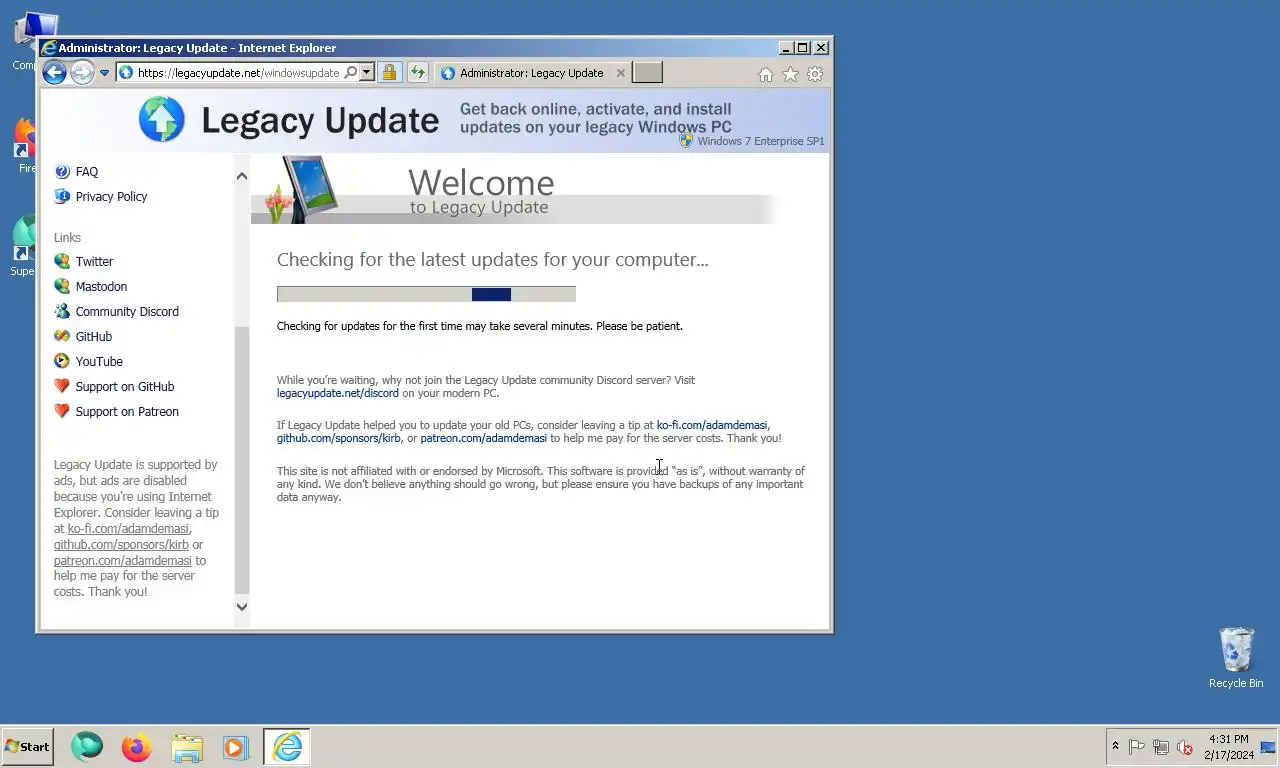The height and width of the screenshot is (768, 1280).
Task: Click the update check progress bar
Action: (x=426, y=294)
